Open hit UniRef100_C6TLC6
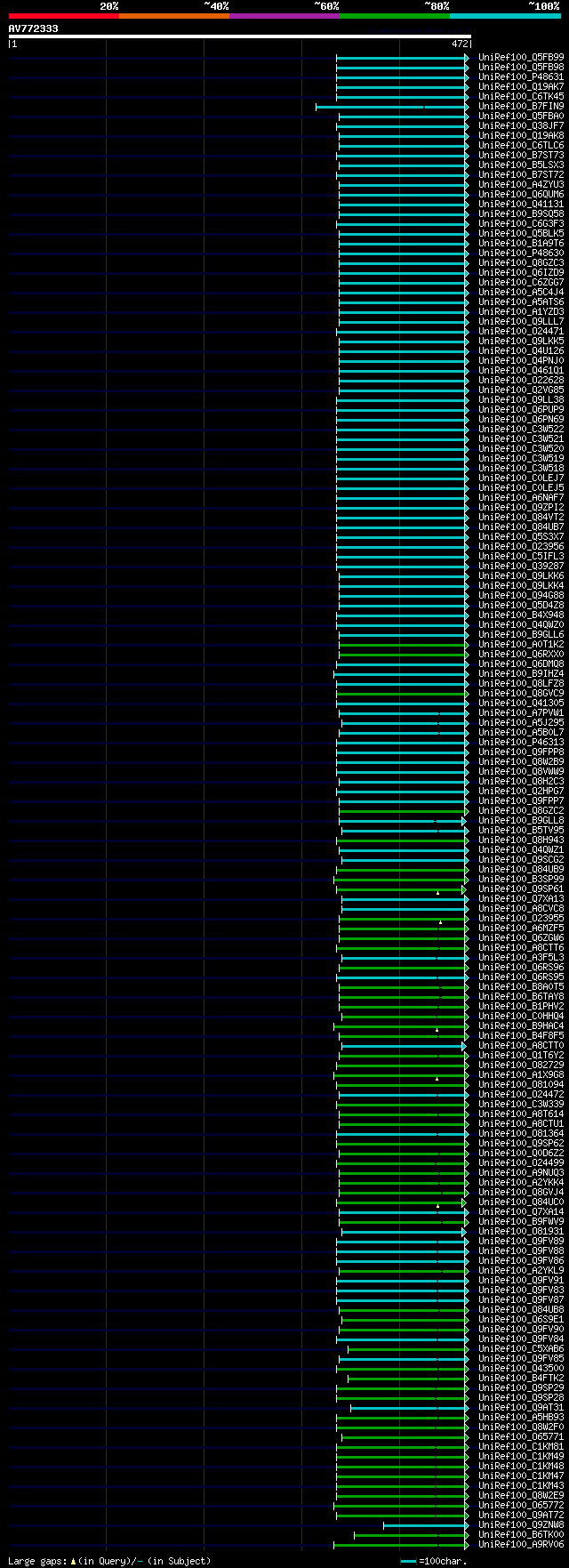The image size is (569, 1568). tap(521, 145)
